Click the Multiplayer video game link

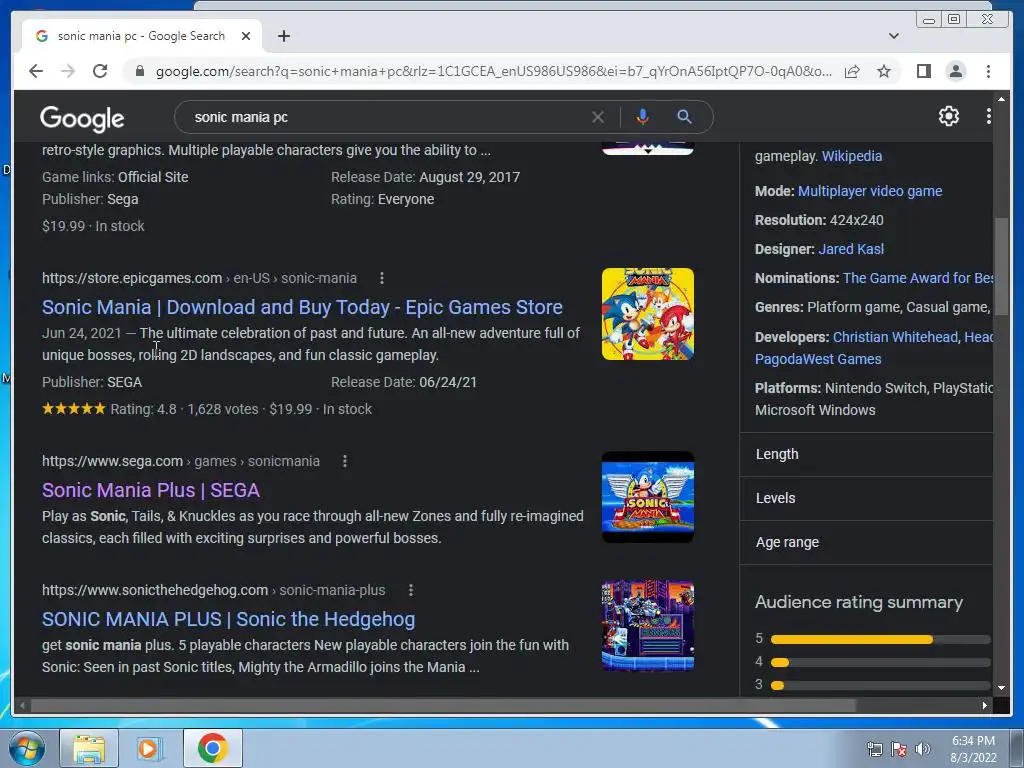(870, 191)
